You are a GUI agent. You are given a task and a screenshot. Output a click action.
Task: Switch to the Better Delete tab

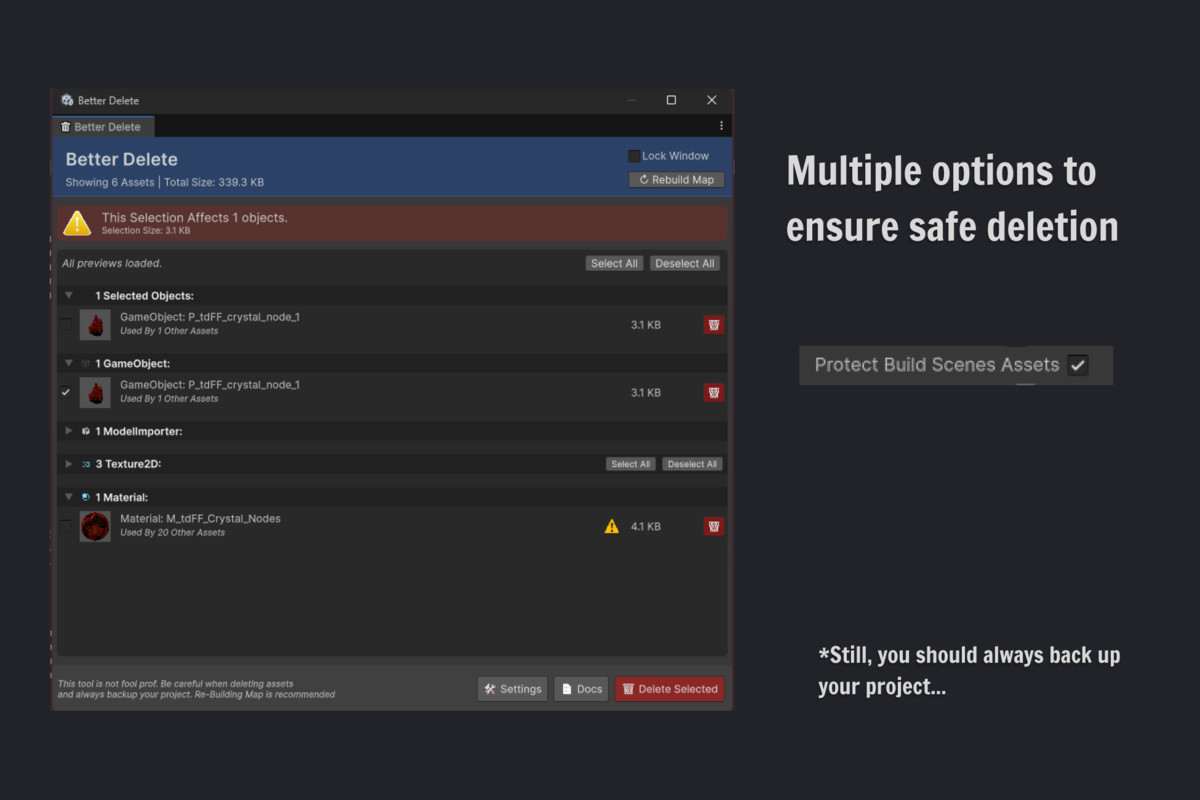coord(103,126)
